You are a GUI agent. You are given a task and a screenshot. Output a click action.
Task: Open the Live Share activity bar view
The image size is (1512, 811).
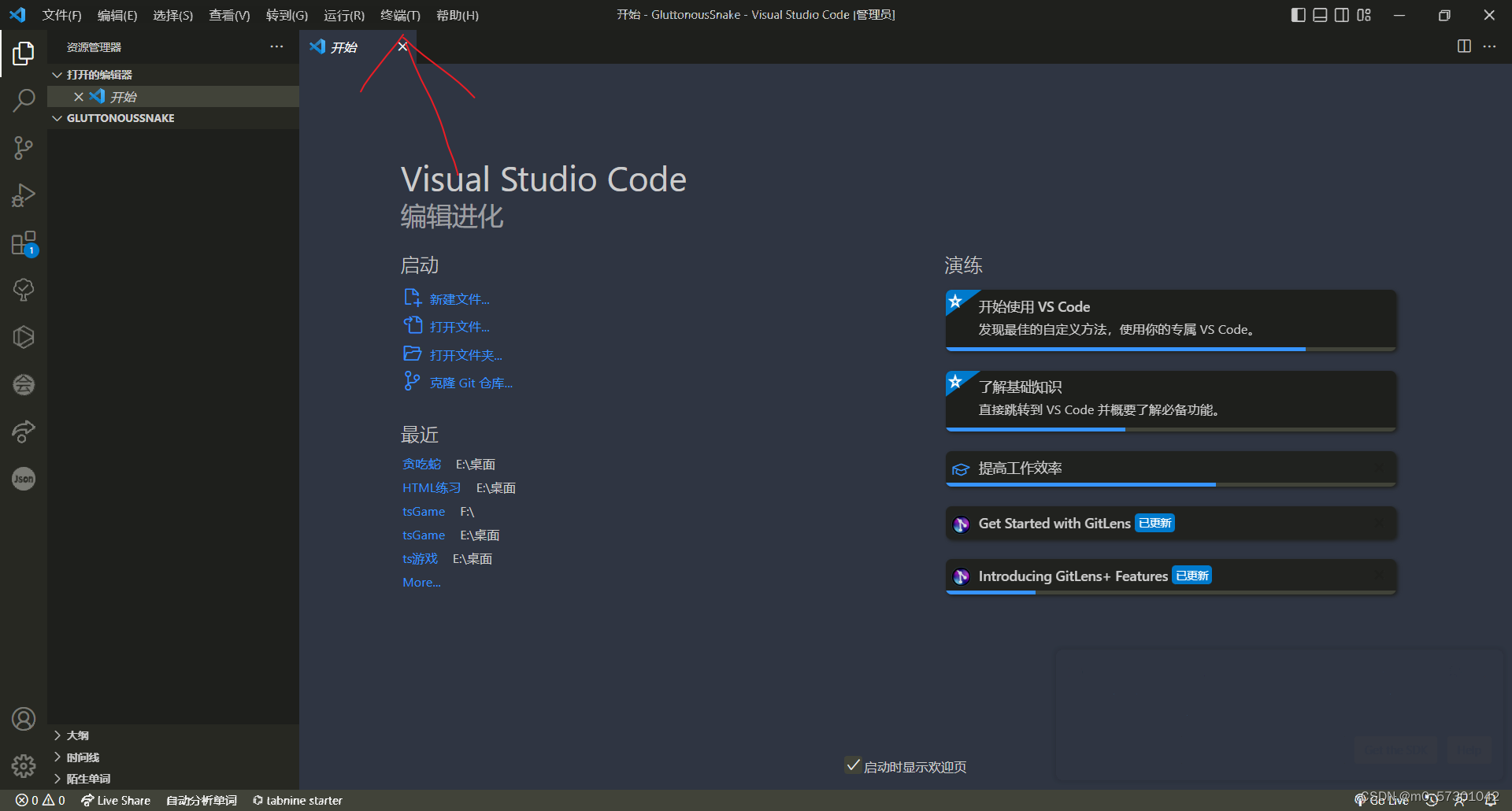click(x=24, y=431)
